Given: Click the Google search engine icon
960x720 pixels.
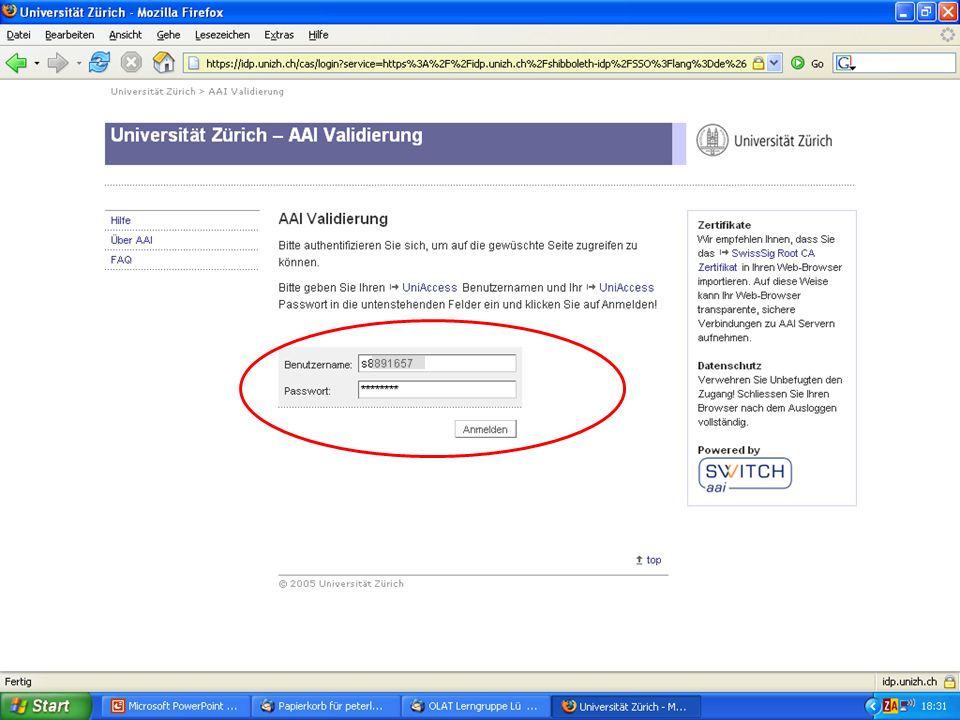Looking at the screenshot, I should point(846,63).
